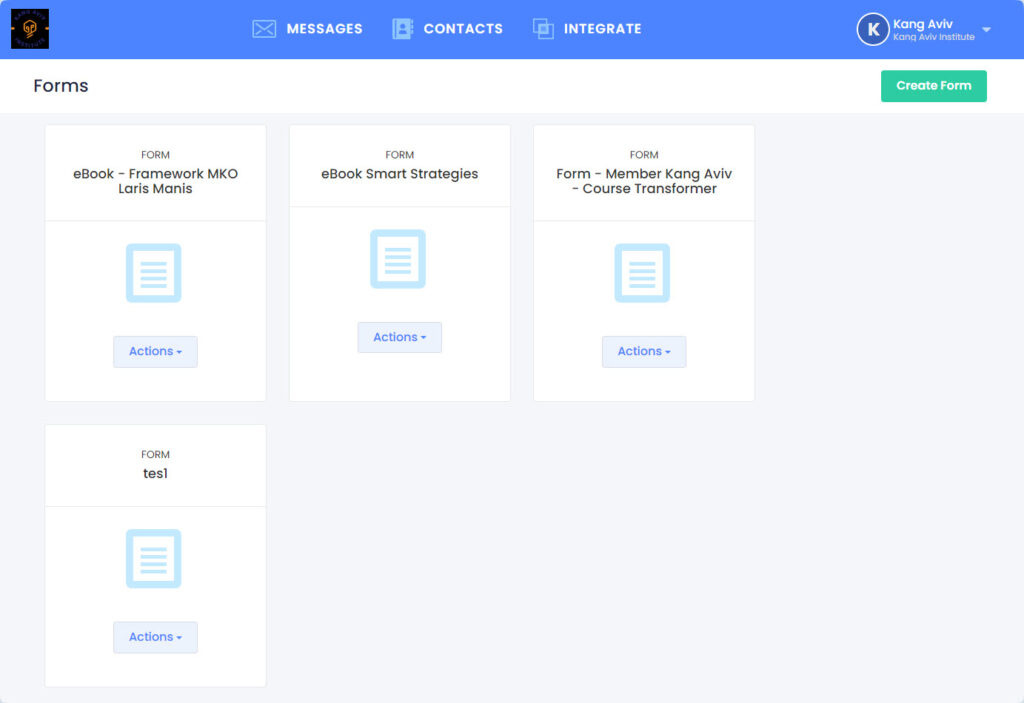Expand Actions menu for Course Transformer form
1024x703 pixels.
[x=643, y=352]
